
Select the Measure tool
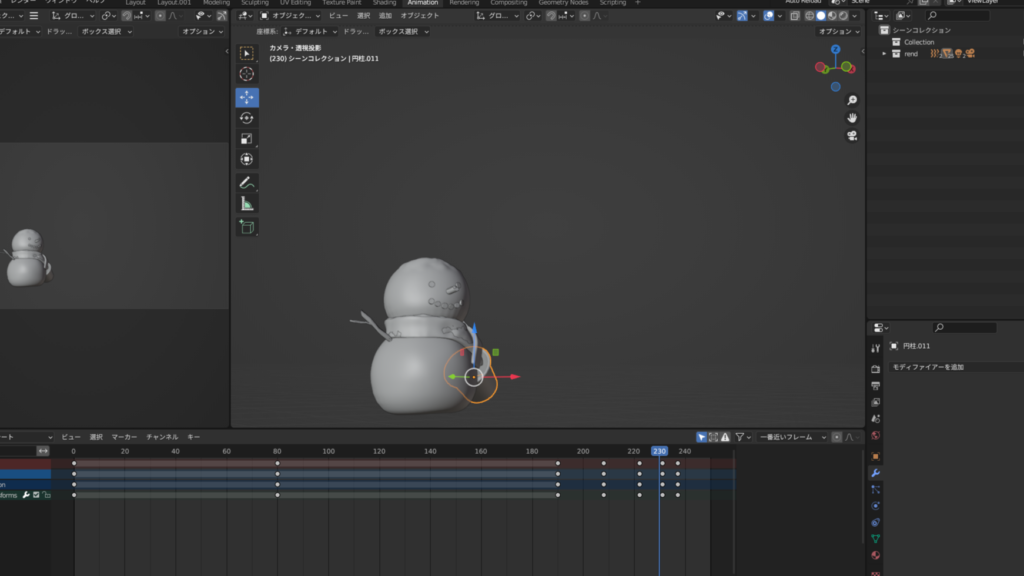point(247,204)
